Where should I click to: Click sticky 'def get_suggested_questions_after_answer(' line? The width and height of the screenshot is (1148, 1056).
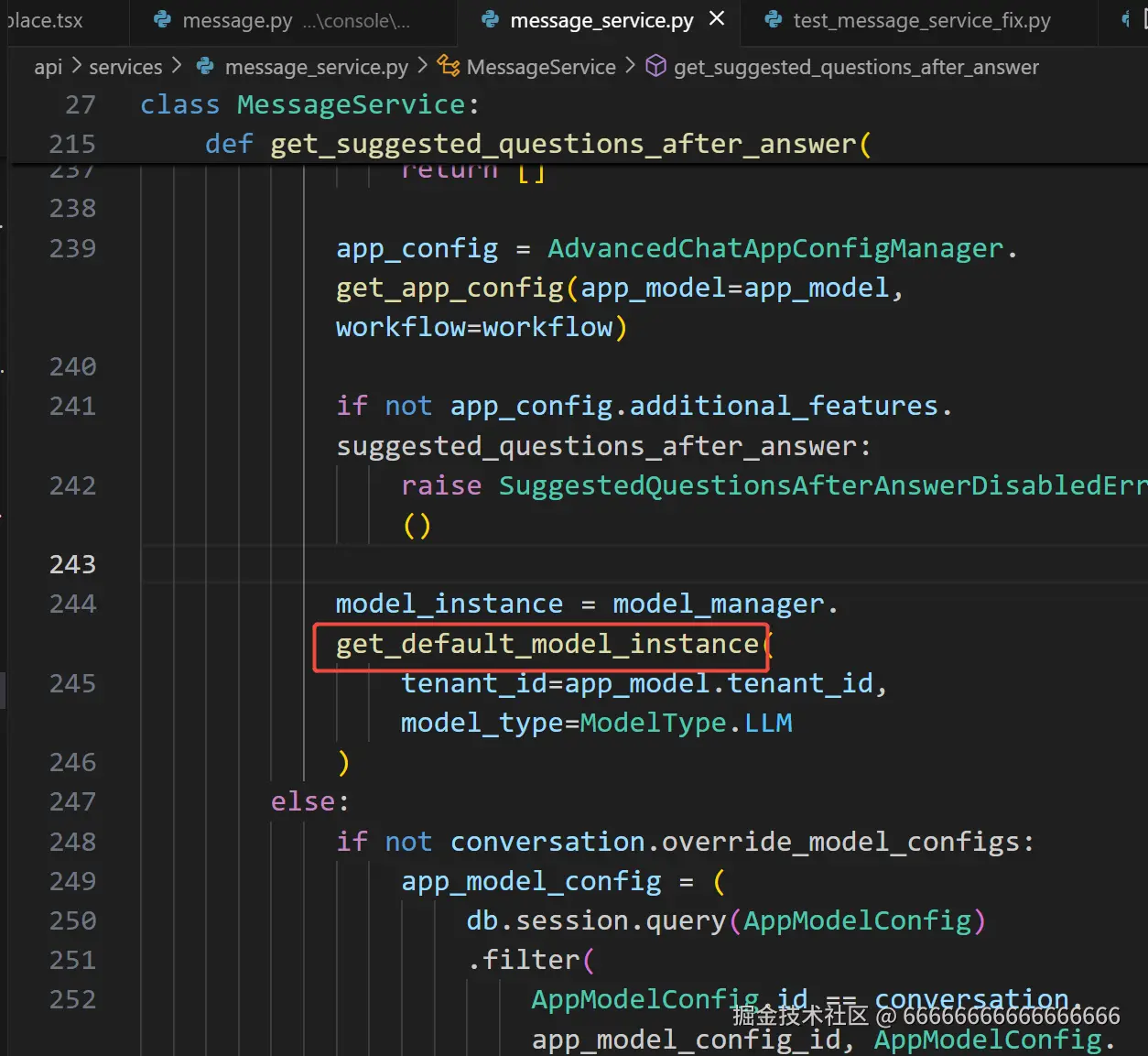click(537, 144)
